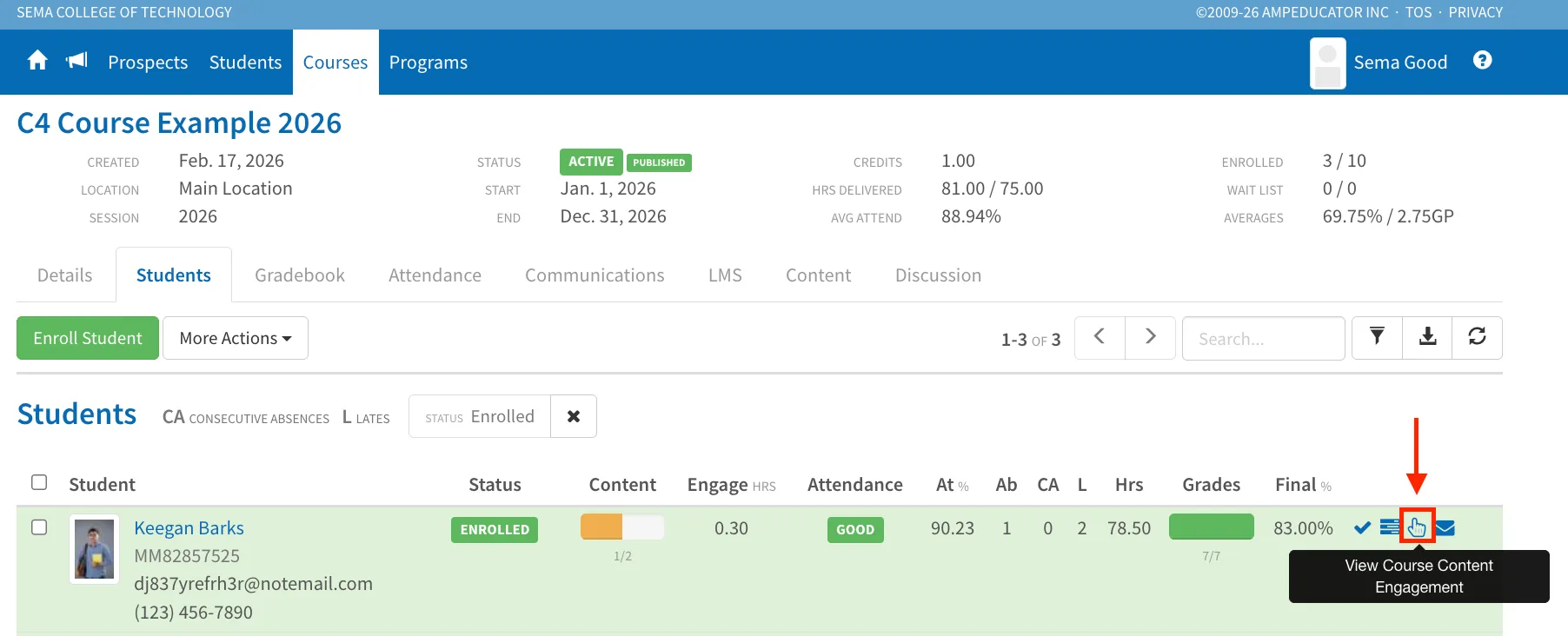This screenshot has height=636, width=1568.
Task: Open the Status Enrolled filter
Action: click(x=480, y=416)
